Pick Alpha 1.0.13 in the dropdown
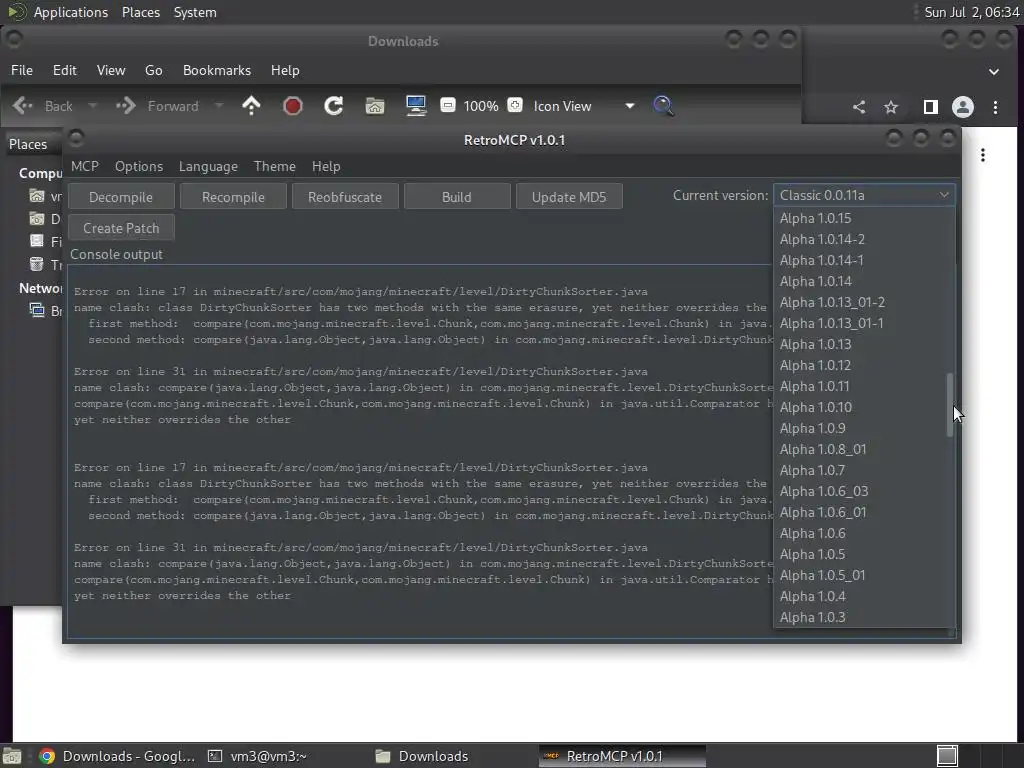1024x768 pixels. point(861,344)
